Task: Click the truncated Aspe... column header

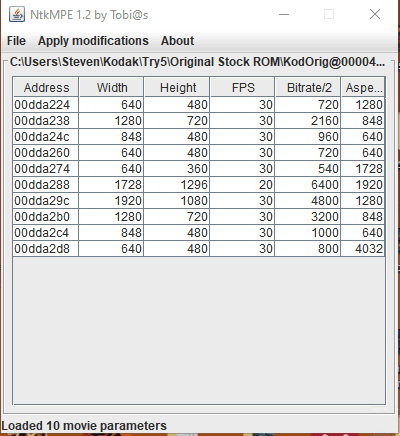Action: (363, 88)
